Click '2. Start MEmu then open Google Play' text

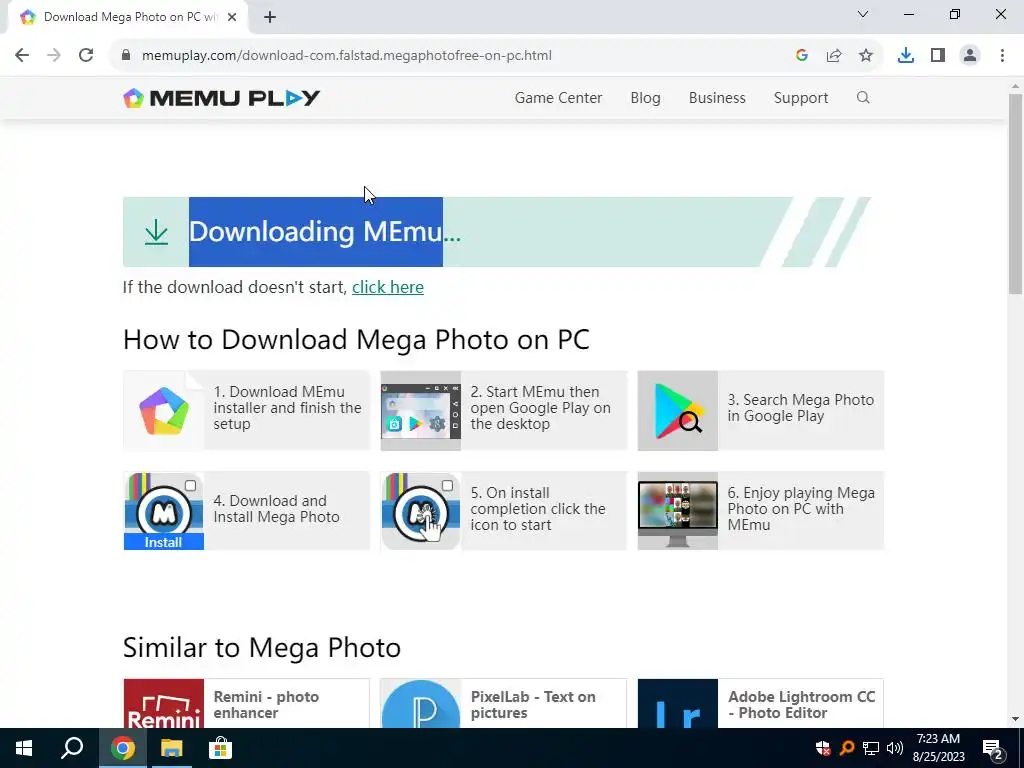(540, 408)
